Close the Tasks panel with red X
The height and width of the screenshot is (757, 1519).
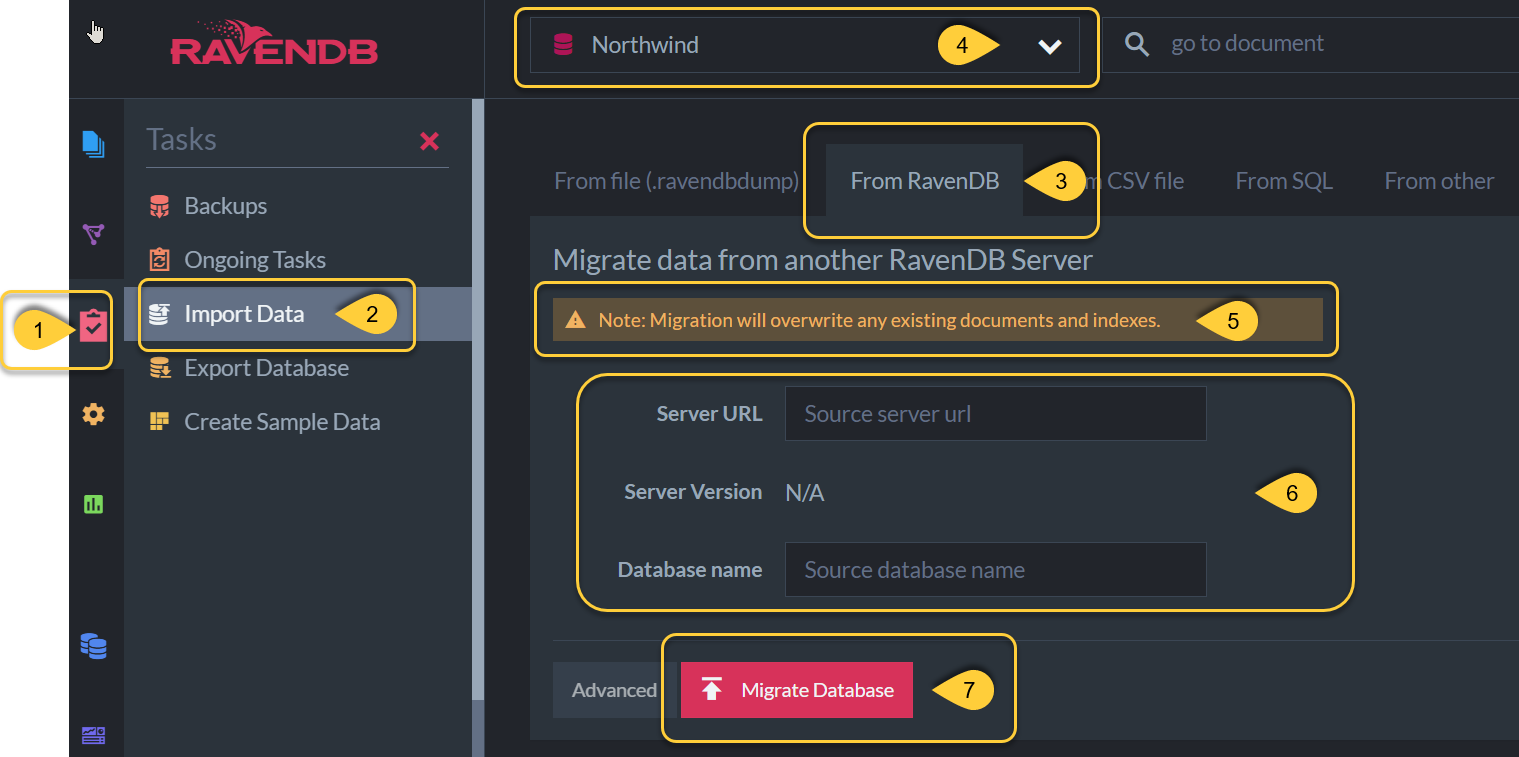pos(430,141)
